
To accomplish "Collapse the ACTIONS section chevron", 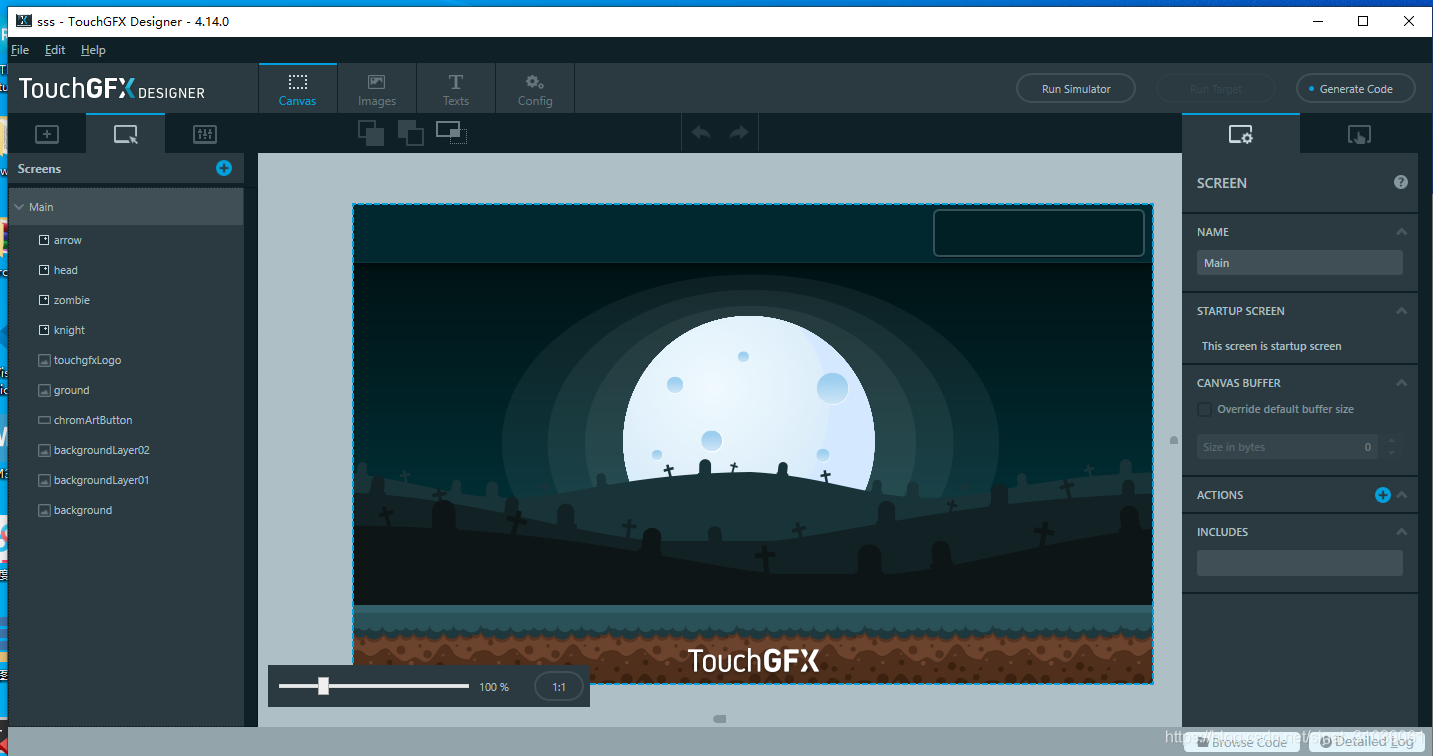I will [1401, 495].
